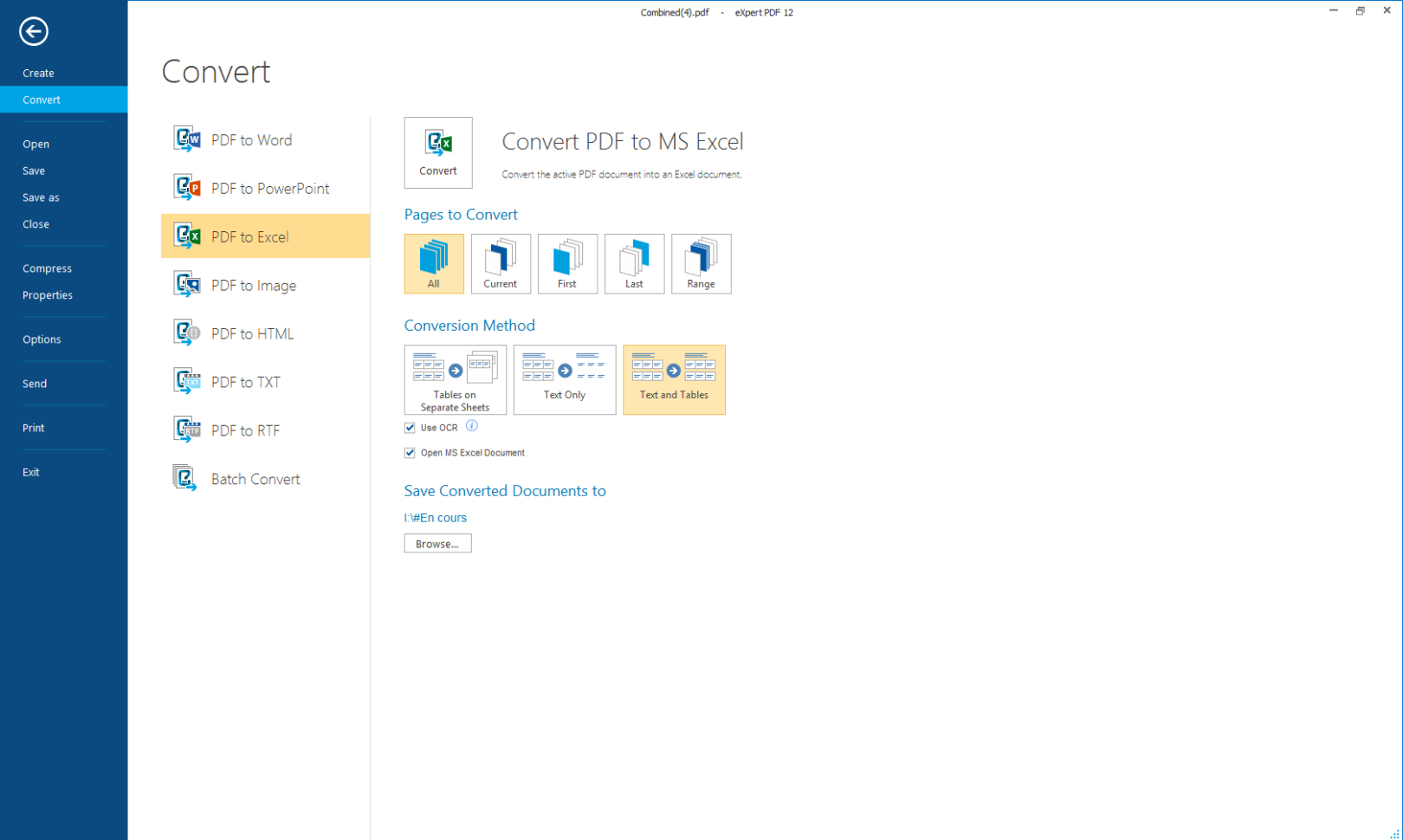Click the info icon next to Use OCR
1403x840 pixels.
[472, 426]
